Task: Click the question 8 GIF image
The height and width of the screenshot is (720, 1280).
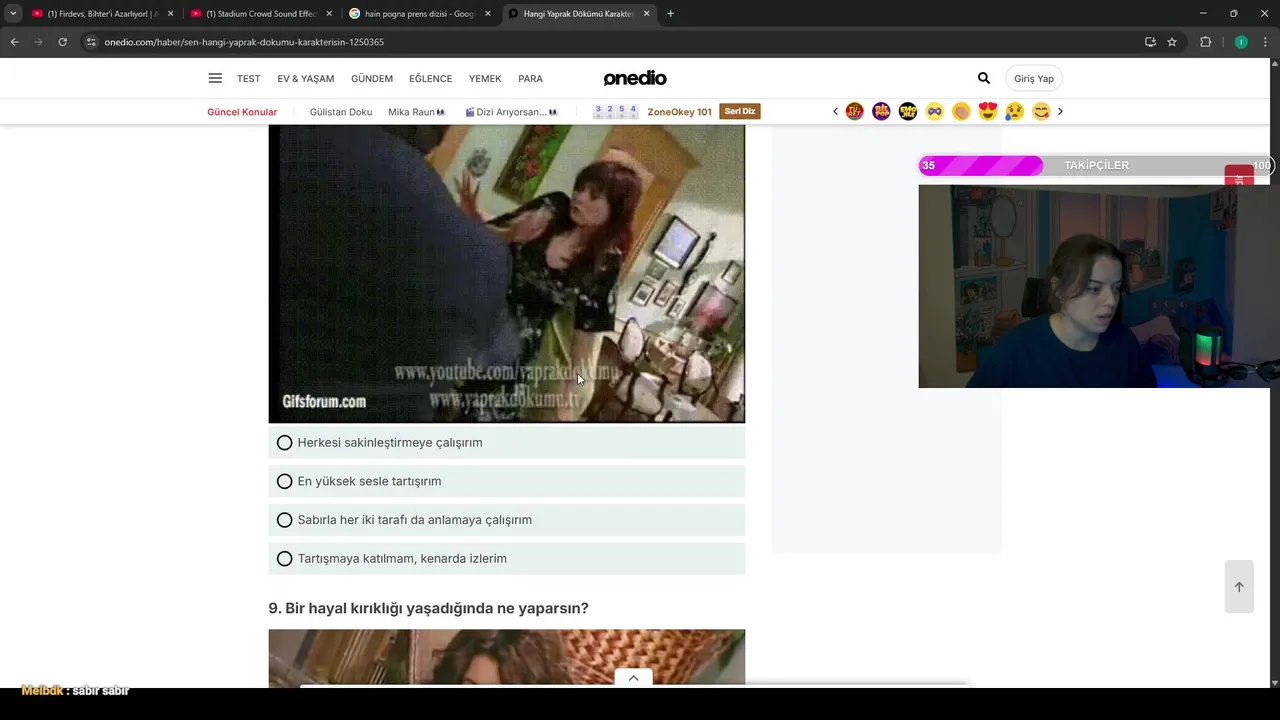Action: coord(506,273)
